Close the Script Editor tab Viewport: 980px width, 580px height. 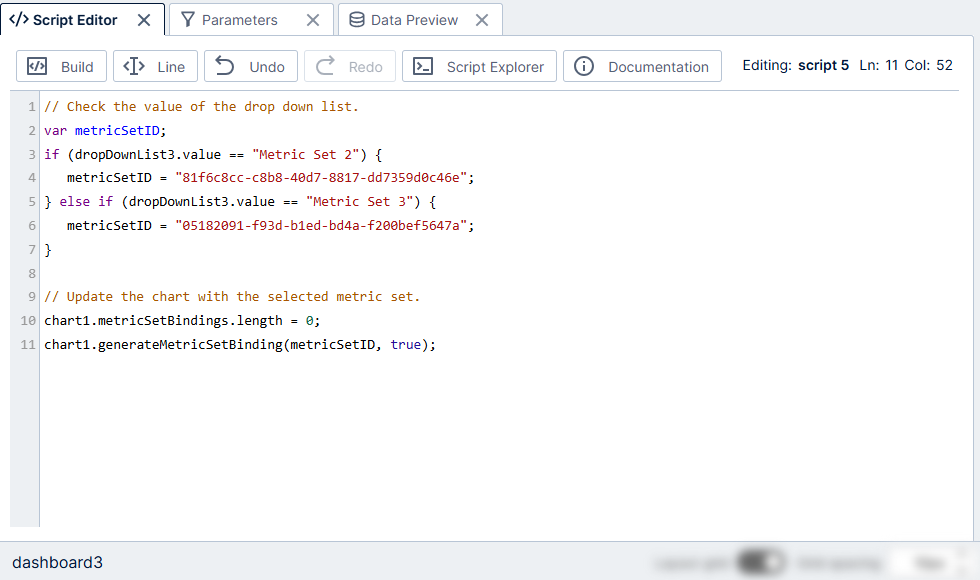click(x=144, y=20)
